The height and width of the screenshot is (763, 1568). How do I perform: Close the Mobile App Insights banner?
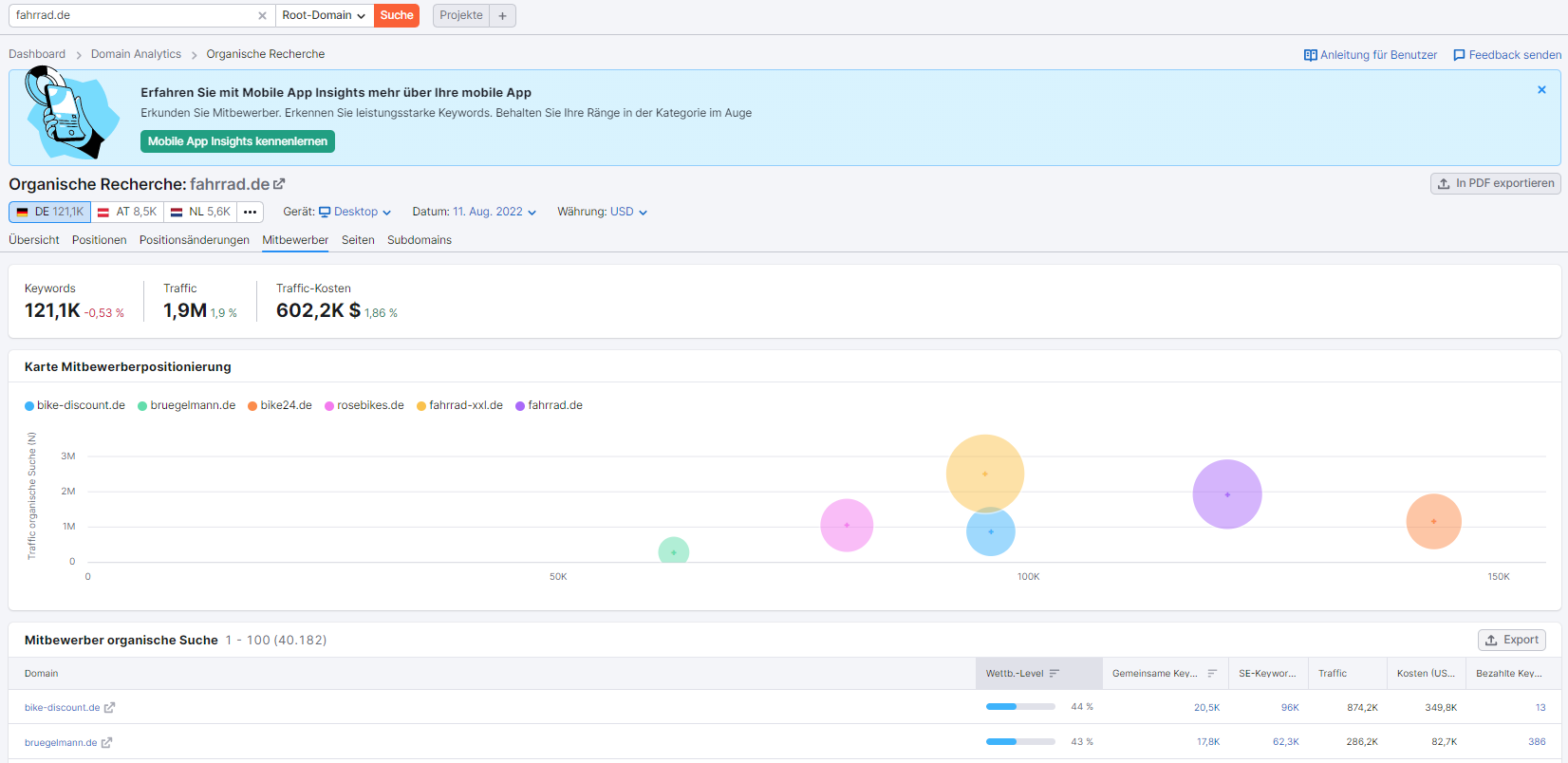[1541, 90]
